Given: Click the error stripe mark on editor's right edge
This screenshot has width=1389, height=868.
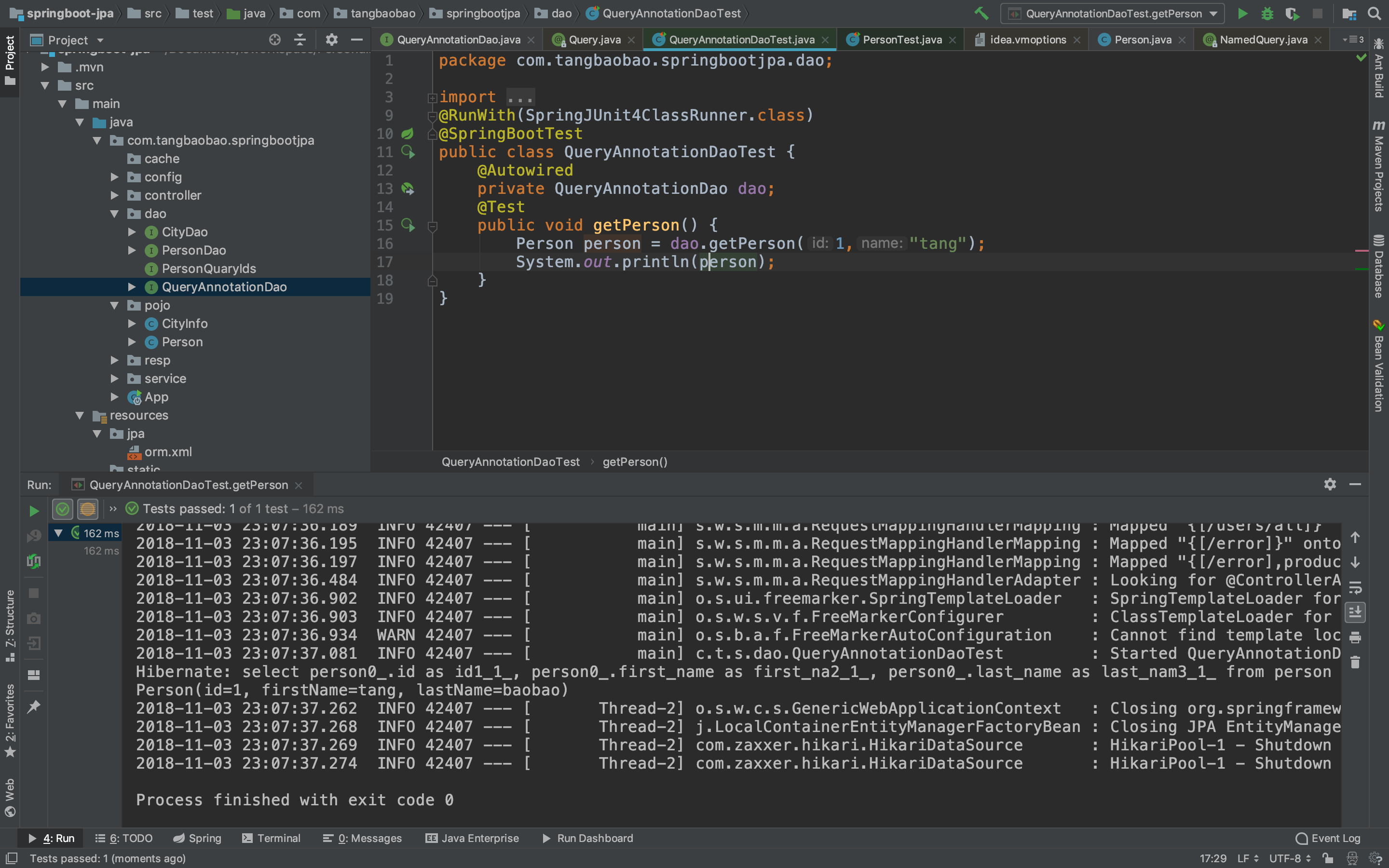Looking at the screenshot, I should (x=1361, y=251).
